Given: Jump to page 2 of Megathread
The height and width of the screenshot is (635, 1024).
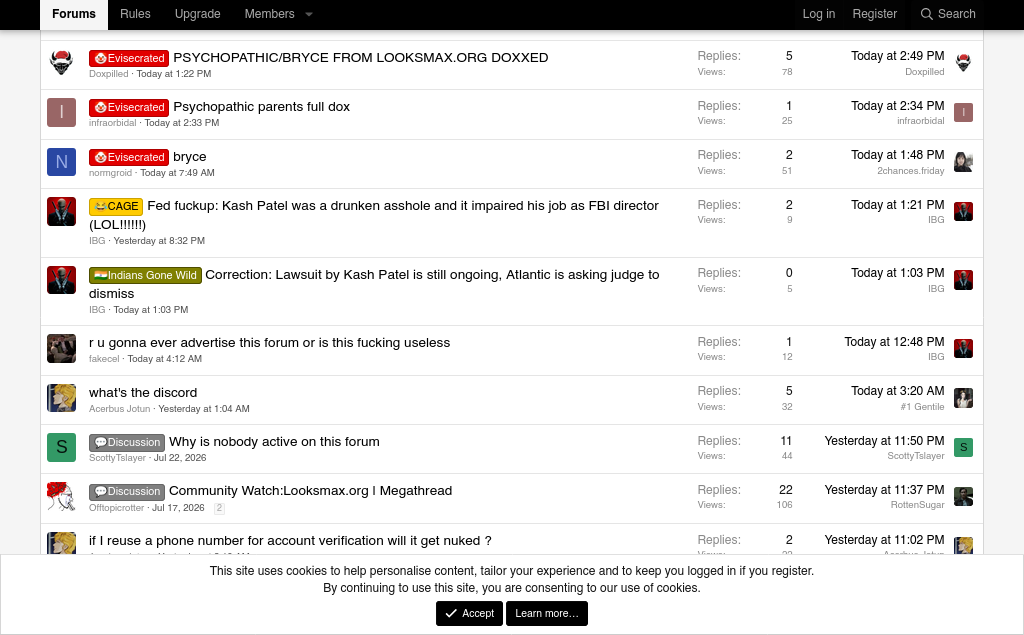Looking at the screenshot, I should 219,508.
